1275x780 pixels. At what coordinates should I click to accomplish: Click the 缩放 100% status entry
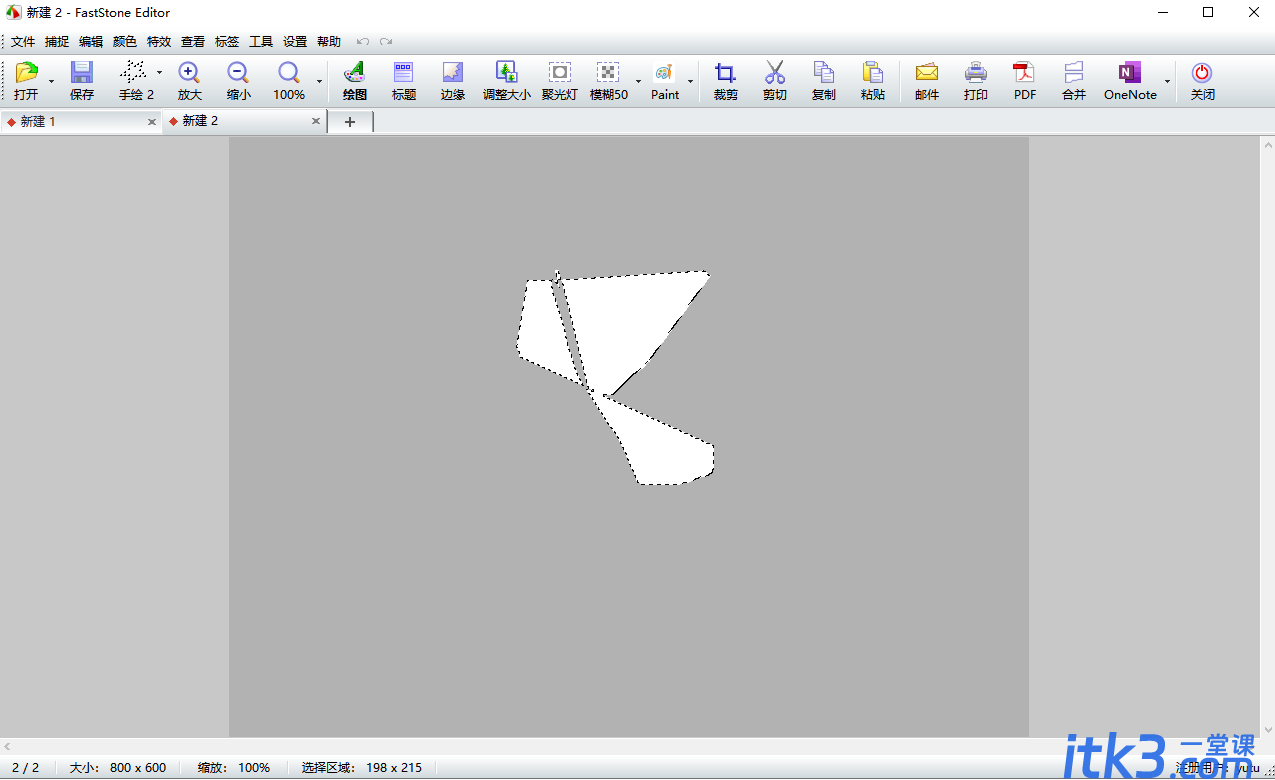click(234, 768)
